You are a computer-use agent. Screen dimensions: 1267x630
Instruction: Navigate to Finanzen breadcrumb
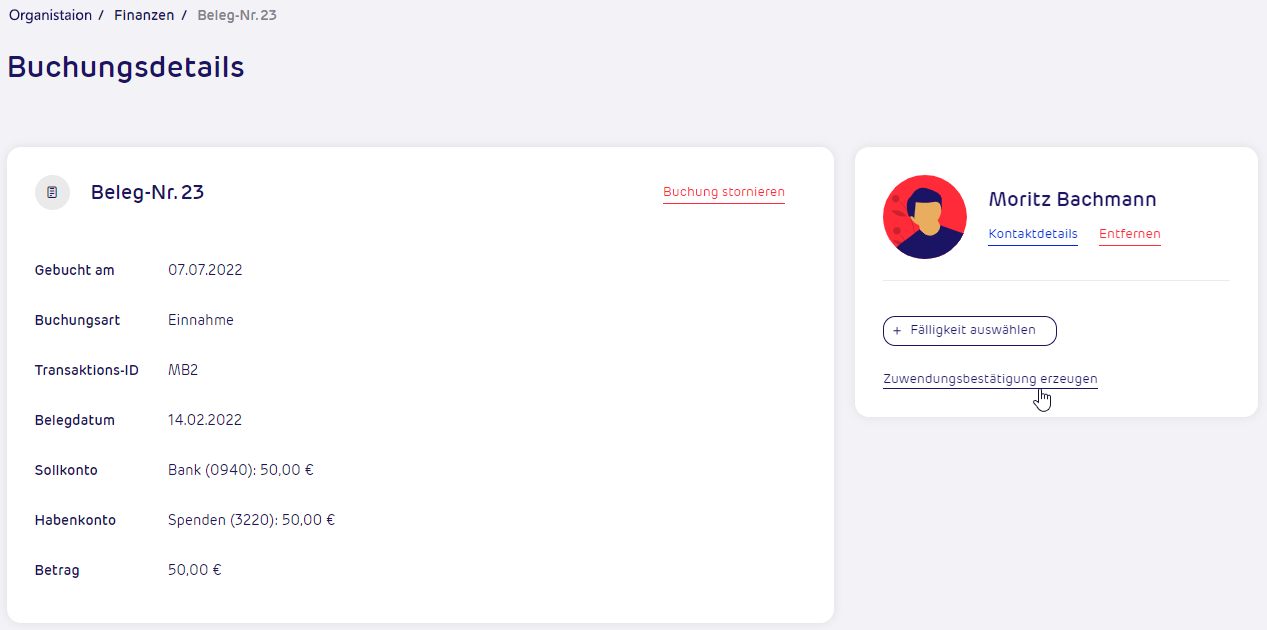coord(143,15)
